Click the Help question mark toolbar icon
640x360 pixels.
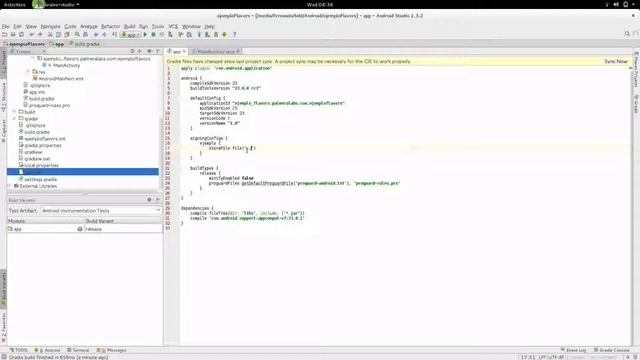(234, 35)
